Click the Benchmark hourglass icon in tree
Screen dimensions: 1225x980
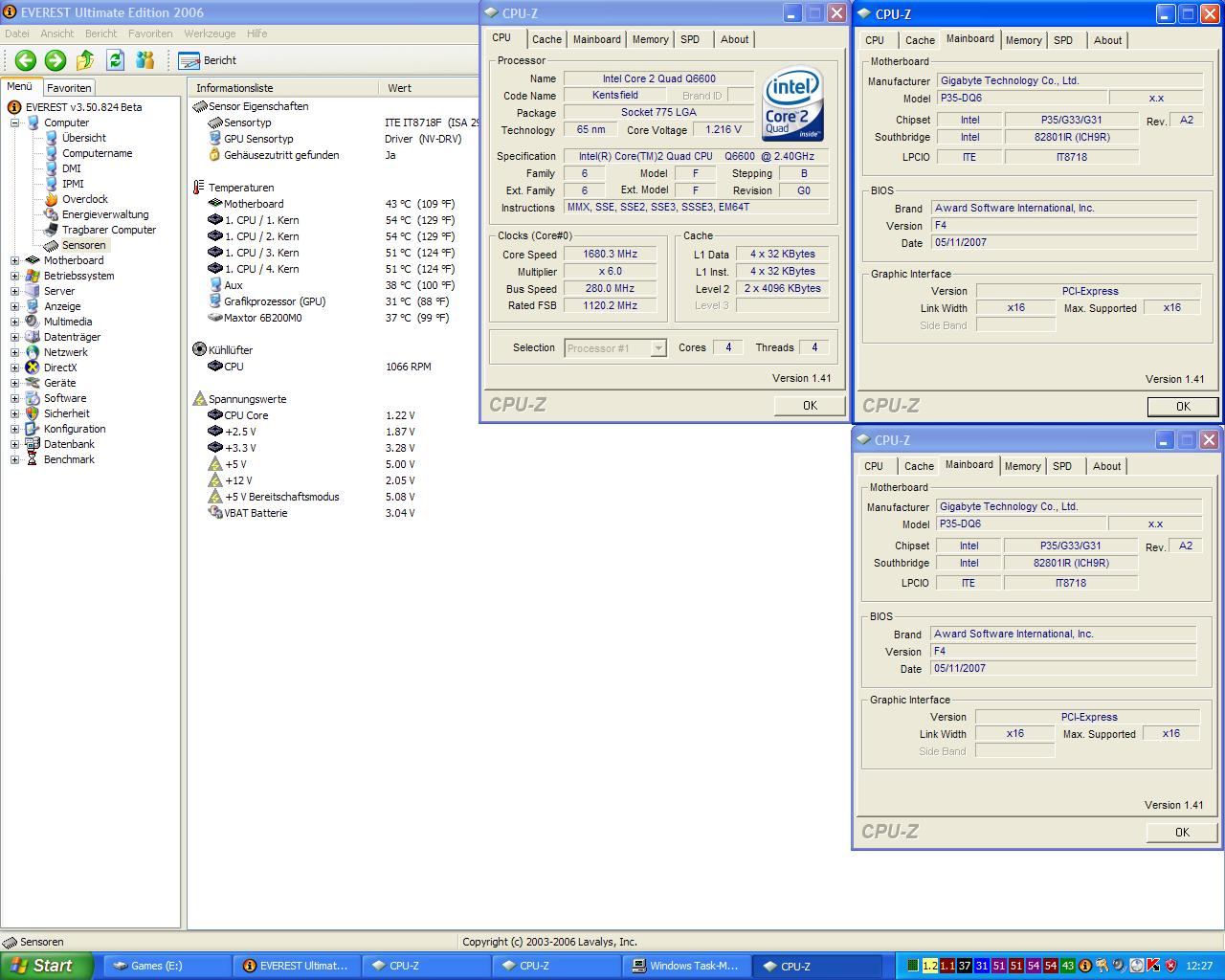tap(33, 459)
